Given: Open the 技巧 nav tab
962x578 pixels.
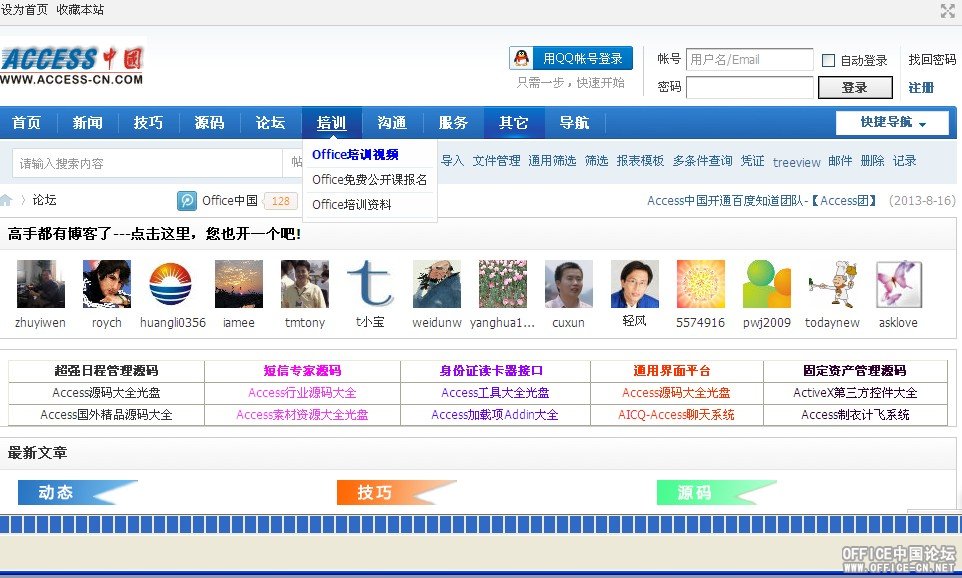Looking at the screenshot, I should coord(148,123).
